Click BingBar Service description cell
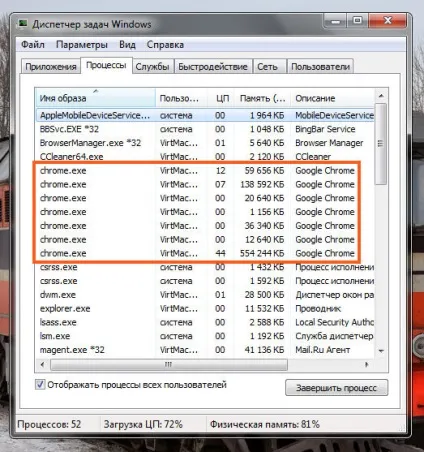 (325, 129)
